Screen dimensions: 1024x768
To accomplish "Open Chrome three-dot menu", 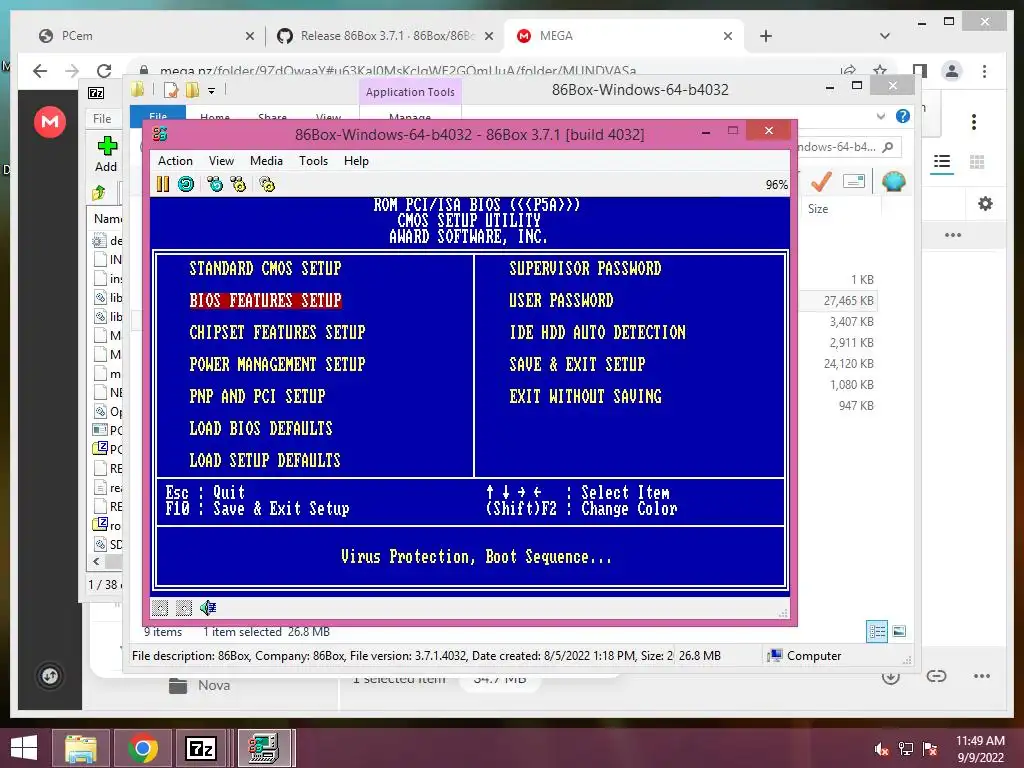I will coord(984,71).
